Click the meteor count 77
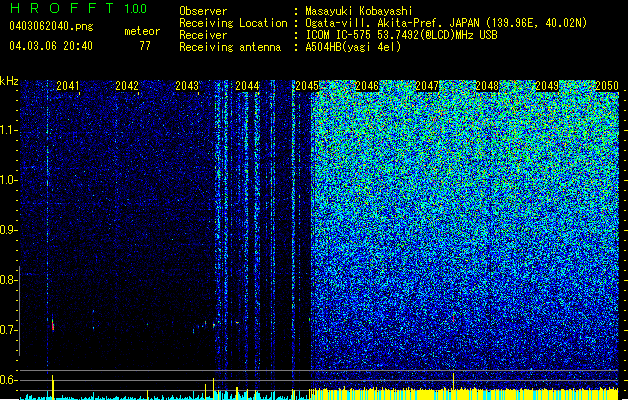The height and width of the screenshot is (400, 629). click(x=145, y=46)
